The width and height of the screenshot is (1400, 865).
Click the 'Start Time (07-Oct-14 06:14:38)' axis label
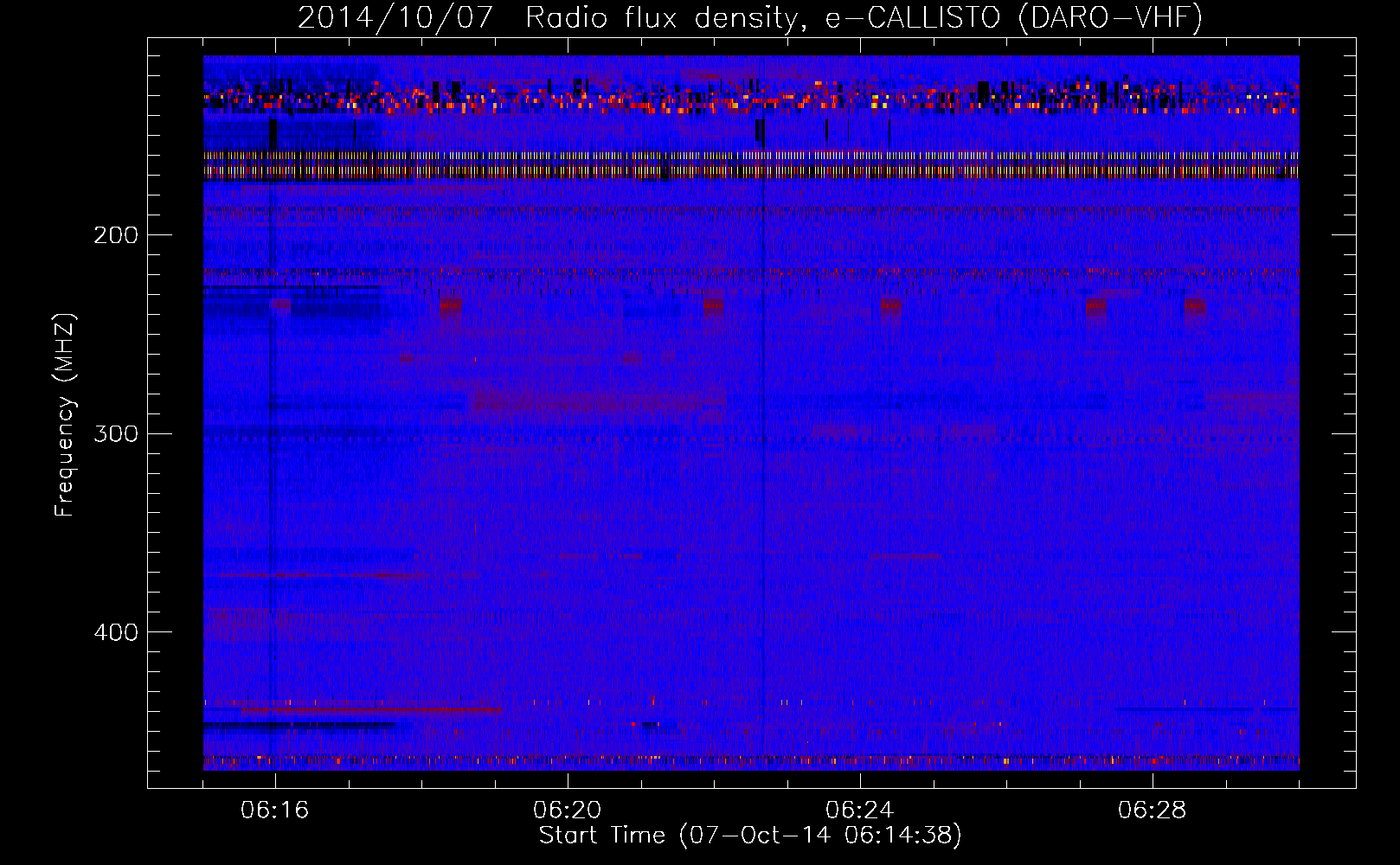[x=750, y=836]
